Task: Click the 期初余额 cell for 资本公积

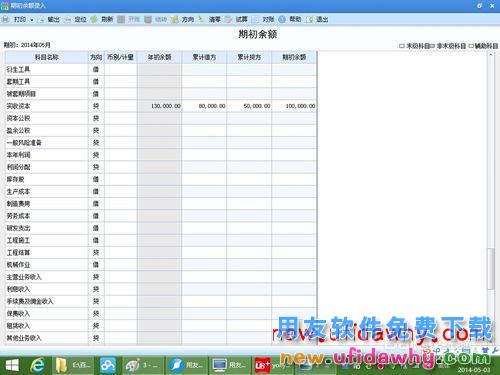Action: pos(294,118)
